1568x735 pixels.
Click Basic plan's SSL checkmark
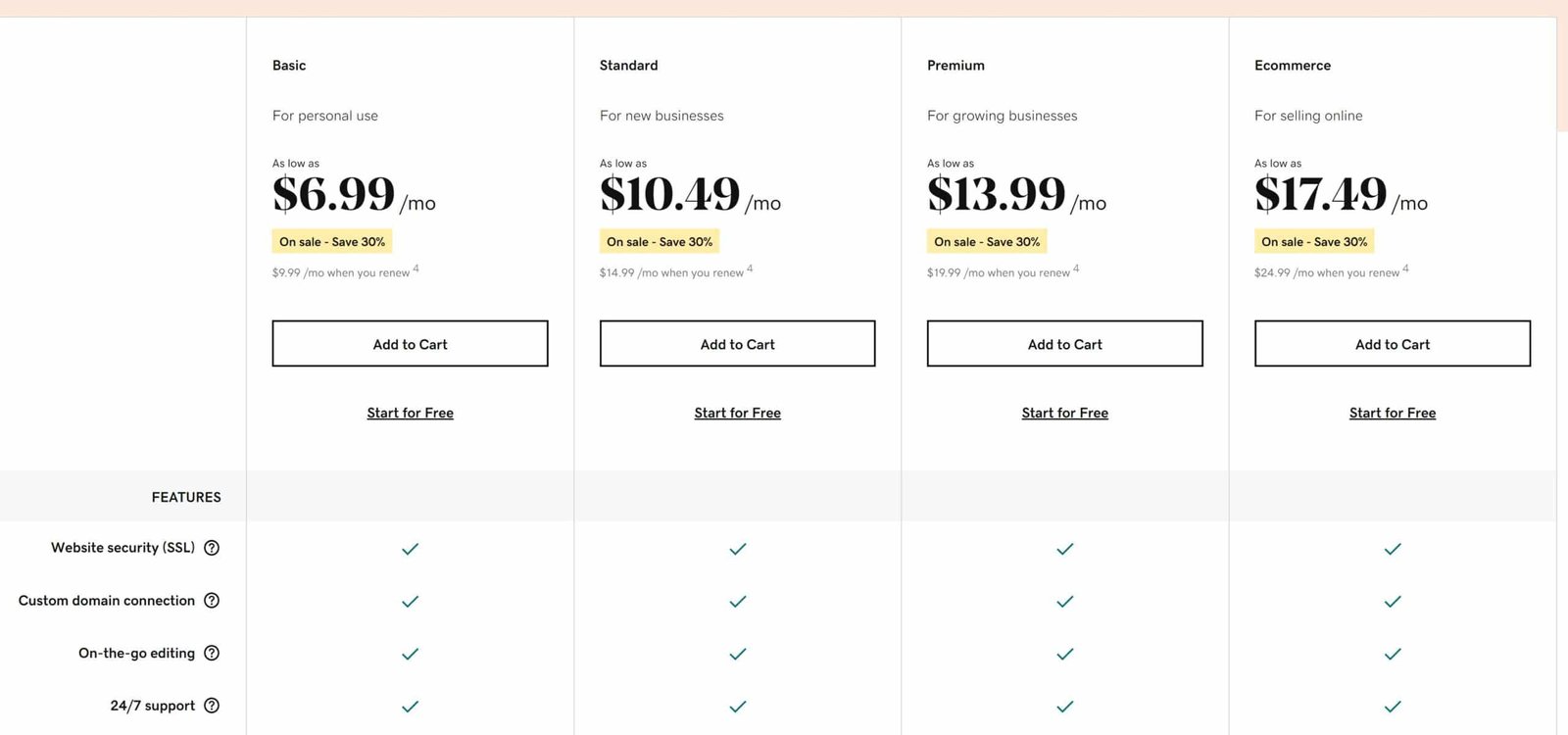pyautogui.click(x=411, y=549)
